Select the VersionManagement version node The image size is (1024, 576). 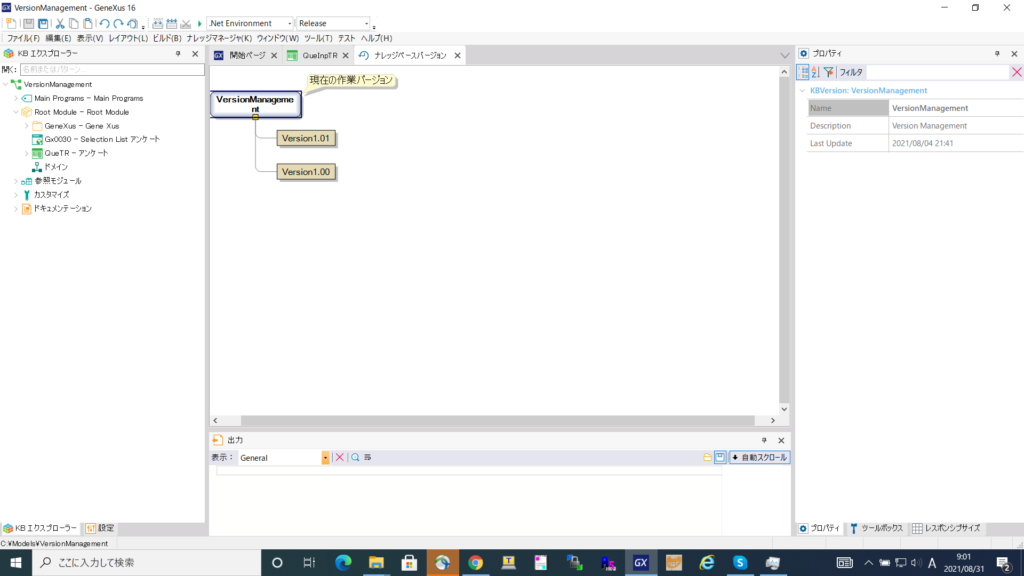(255, 104)
